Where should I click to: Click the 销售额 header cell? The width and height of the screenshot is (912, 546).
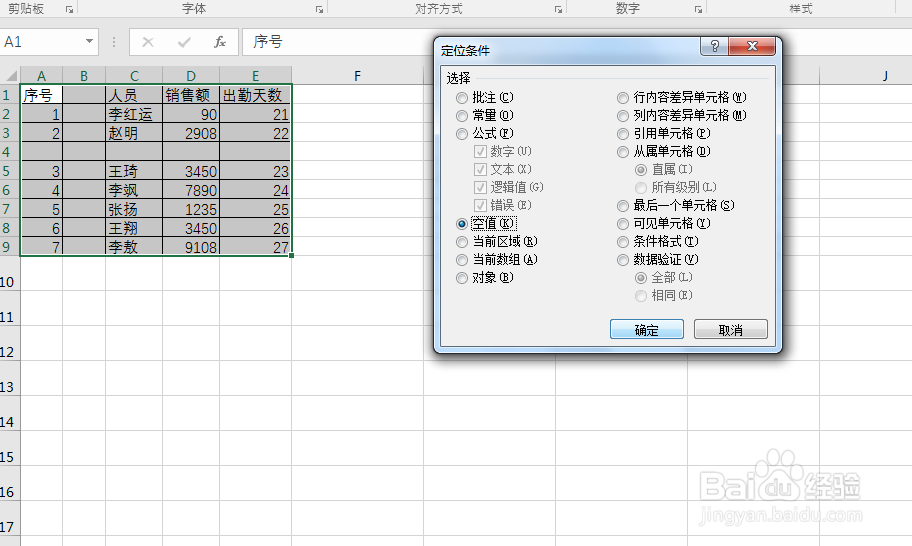[x=191, y=95]
